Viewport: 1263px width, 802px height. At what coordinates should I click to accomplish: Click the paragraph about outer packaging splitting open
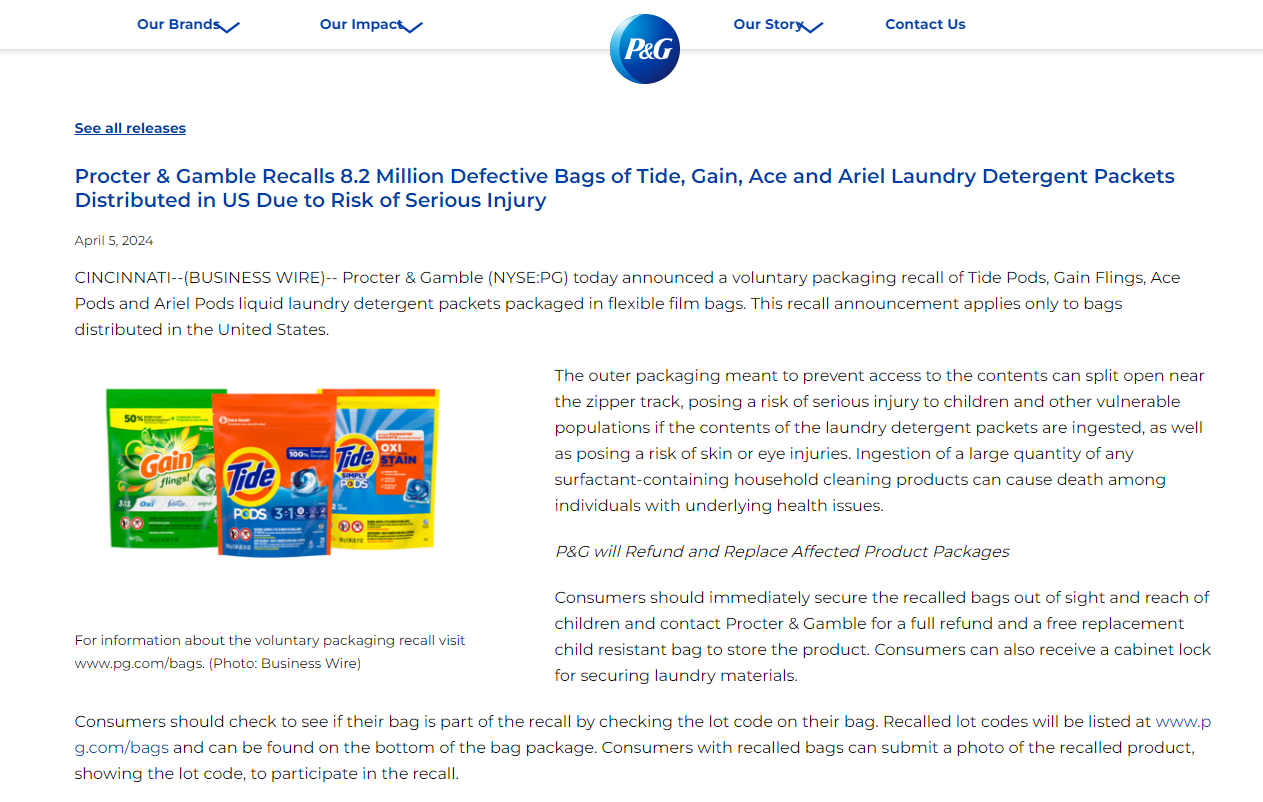(879, 440)
